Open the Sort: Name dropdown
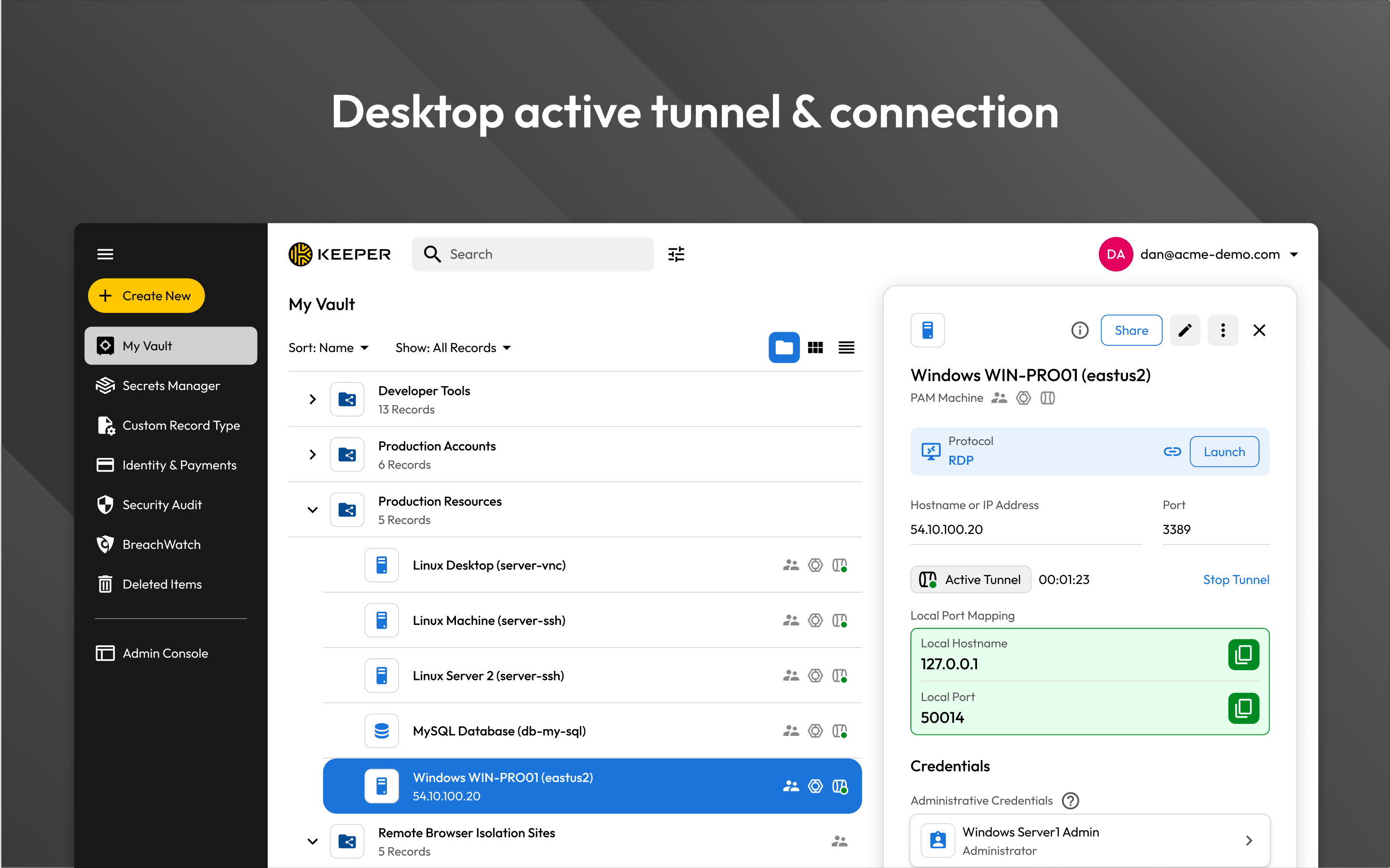 (329, 348)
